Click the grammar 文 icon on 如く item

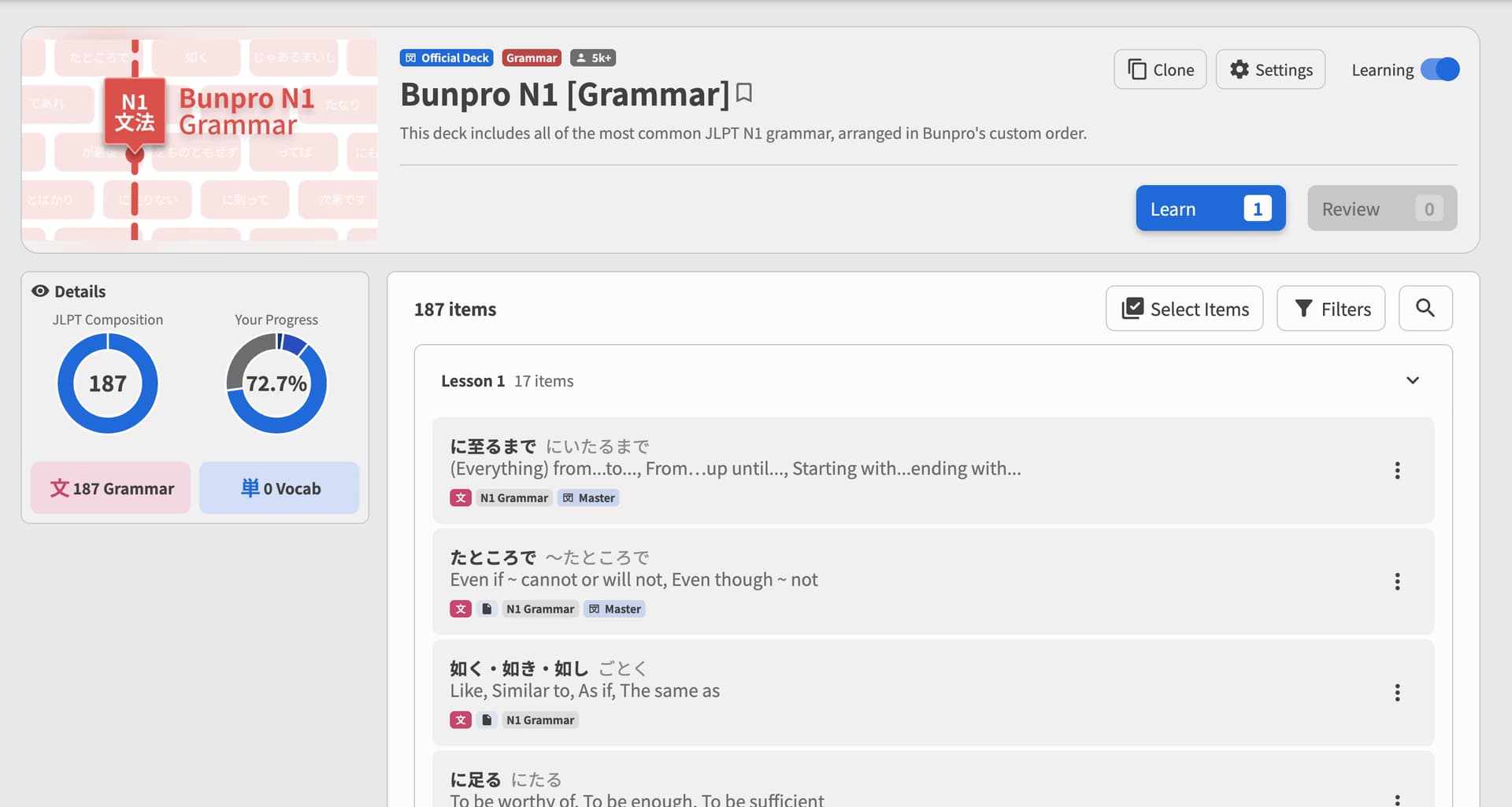461,720
